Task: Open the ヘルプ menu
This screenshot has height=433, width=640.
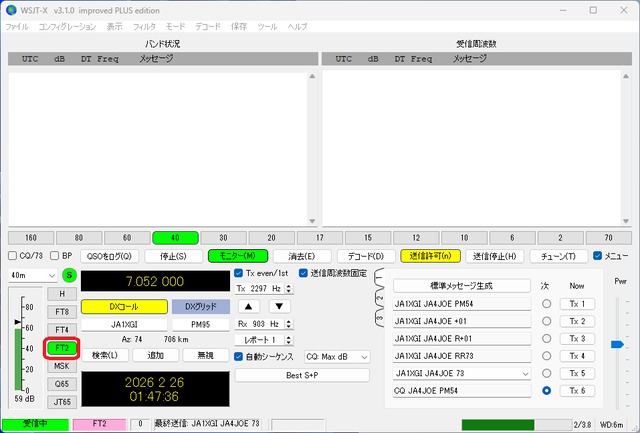Action: point(297,27)
